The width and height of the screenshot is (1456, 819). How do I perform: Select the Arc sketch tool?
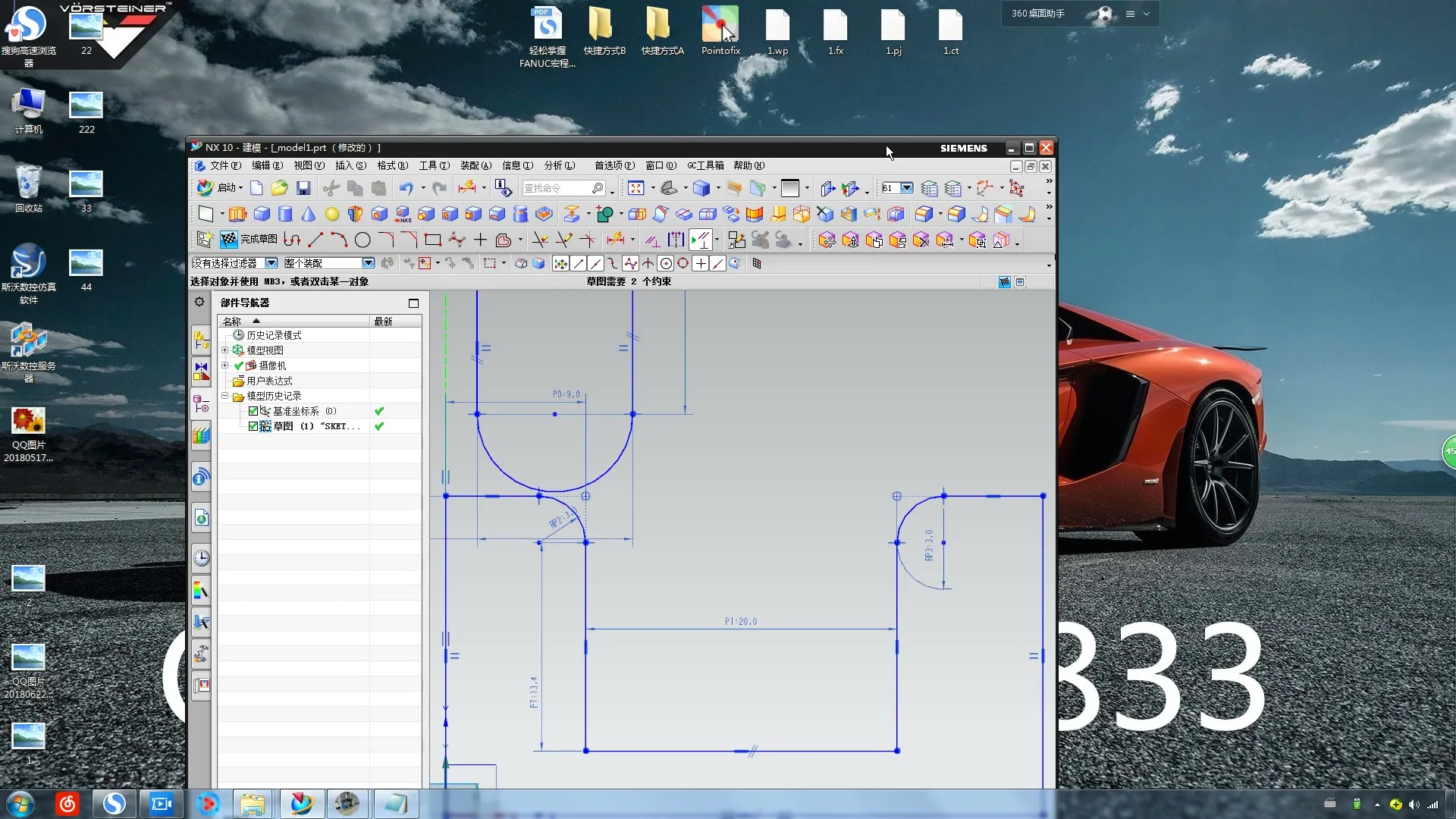(339, 240)
